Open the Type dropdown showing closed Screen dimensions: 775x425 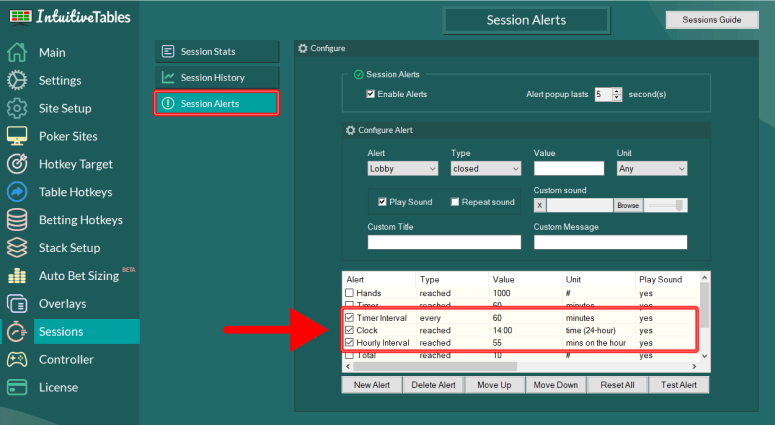tap(486, 169)
